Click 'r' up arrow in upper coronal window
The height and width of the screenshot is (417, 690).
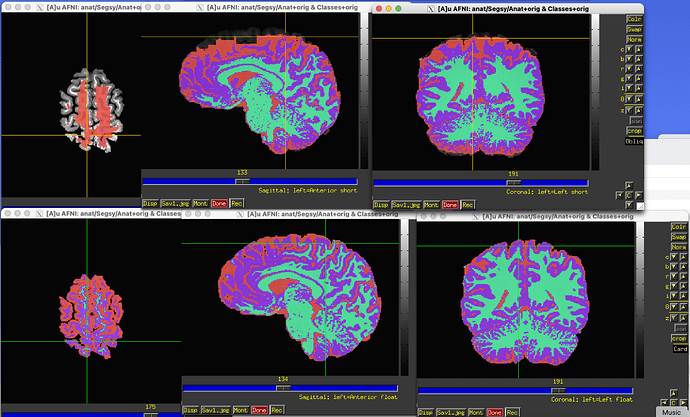tap(639, 69)
